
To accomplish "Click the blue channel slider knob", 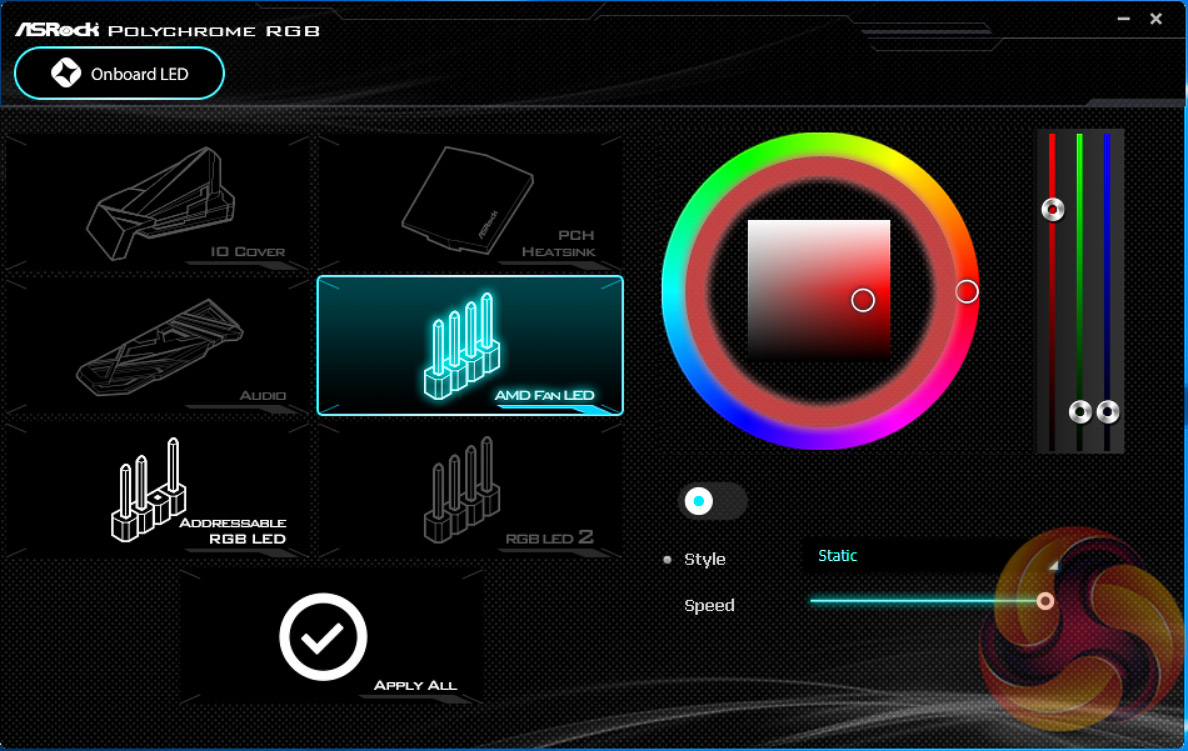I will [x=1108, y=411].
